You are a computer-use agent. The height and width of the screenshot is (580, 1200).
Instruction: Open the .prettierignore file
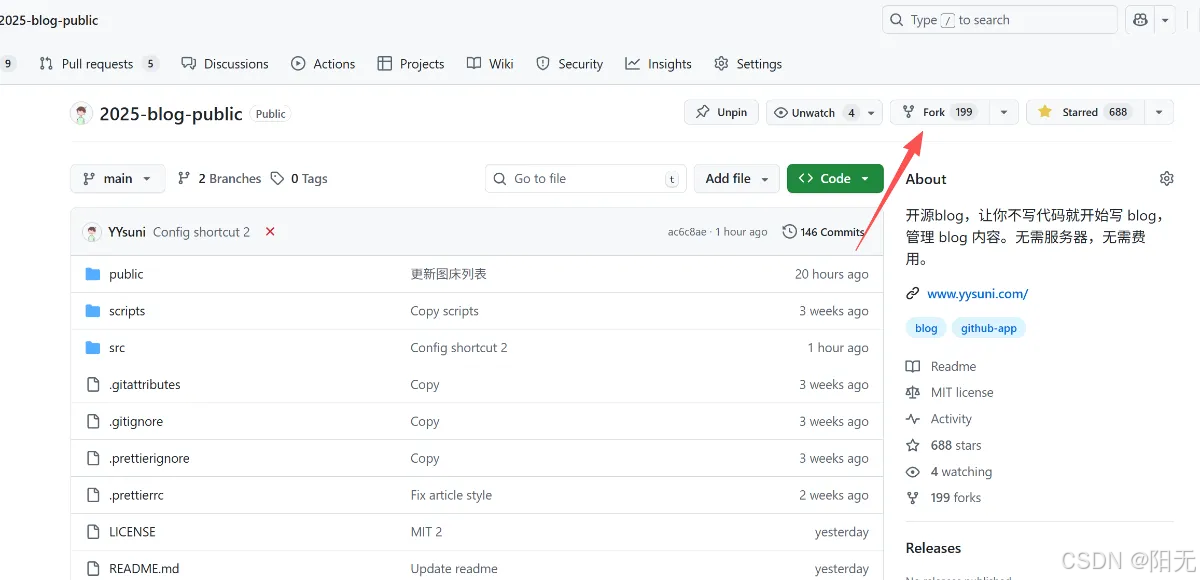tap(149, 459)
